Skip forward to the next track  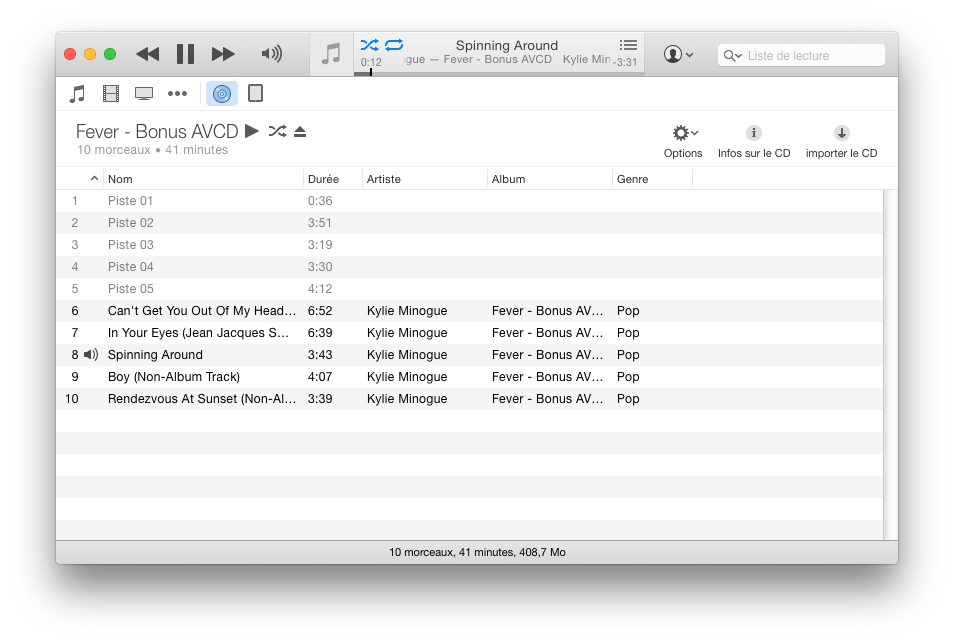[x=223, y=54]
